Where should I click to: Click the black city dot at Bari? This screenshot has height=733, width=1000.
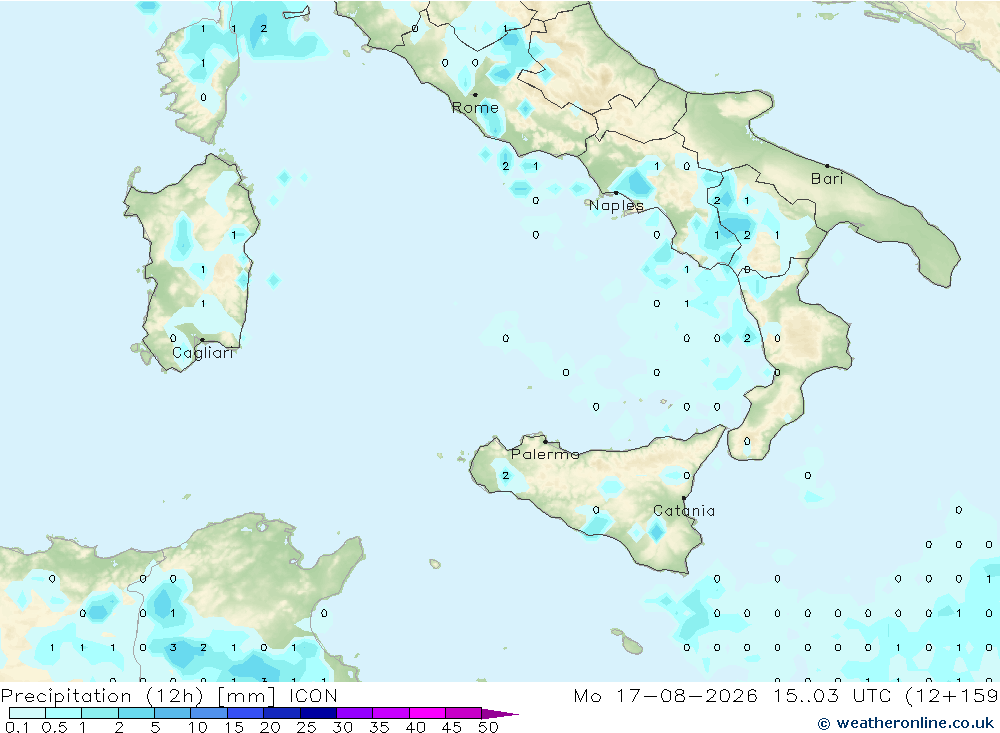tap(827, 167)
